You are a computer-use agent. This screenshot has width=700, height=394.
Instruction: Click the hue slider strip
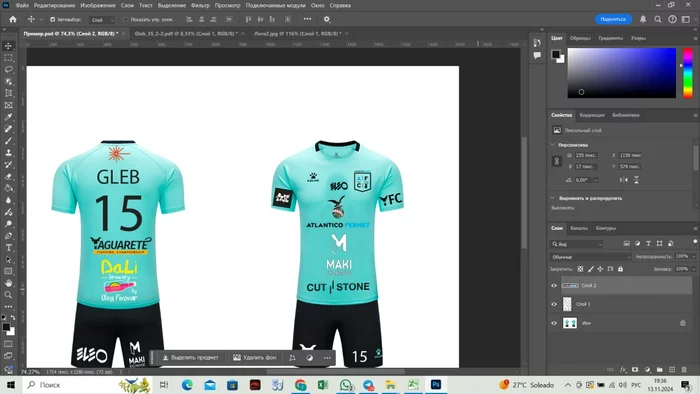[688, 73]
